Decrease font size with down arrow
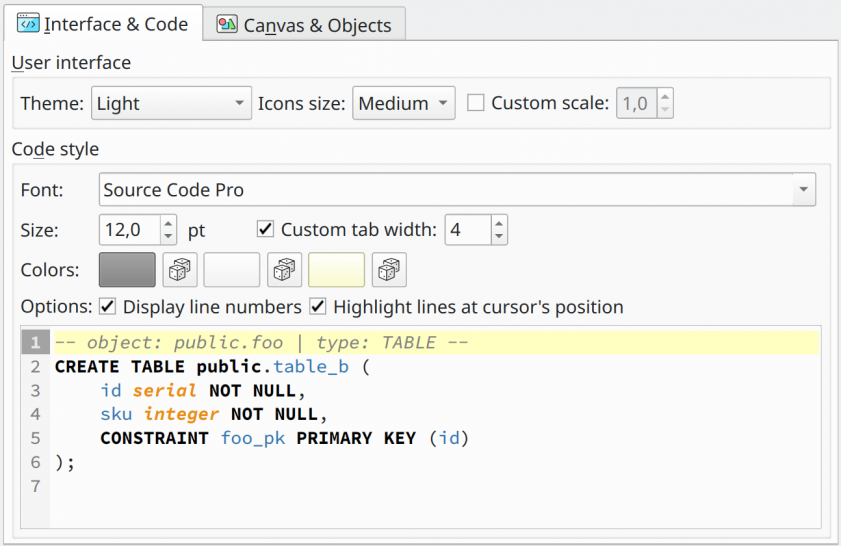The image size is (841, 546). point(168,237)
